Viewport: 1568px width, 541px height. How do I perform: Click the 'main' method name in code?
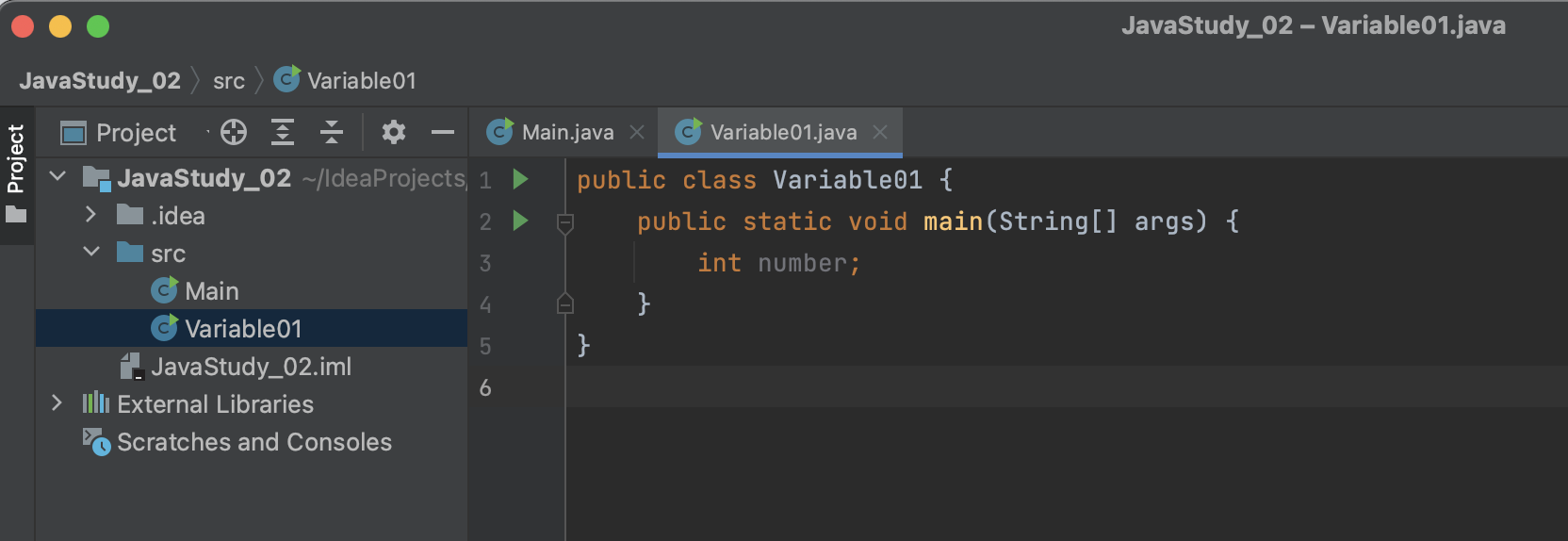pyautogui.click(x=953, y=221)
